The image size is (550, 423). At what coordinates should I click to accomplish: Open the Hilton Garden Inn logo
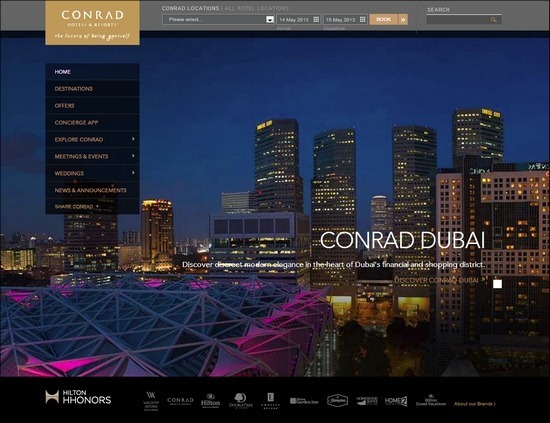[304, 401]
